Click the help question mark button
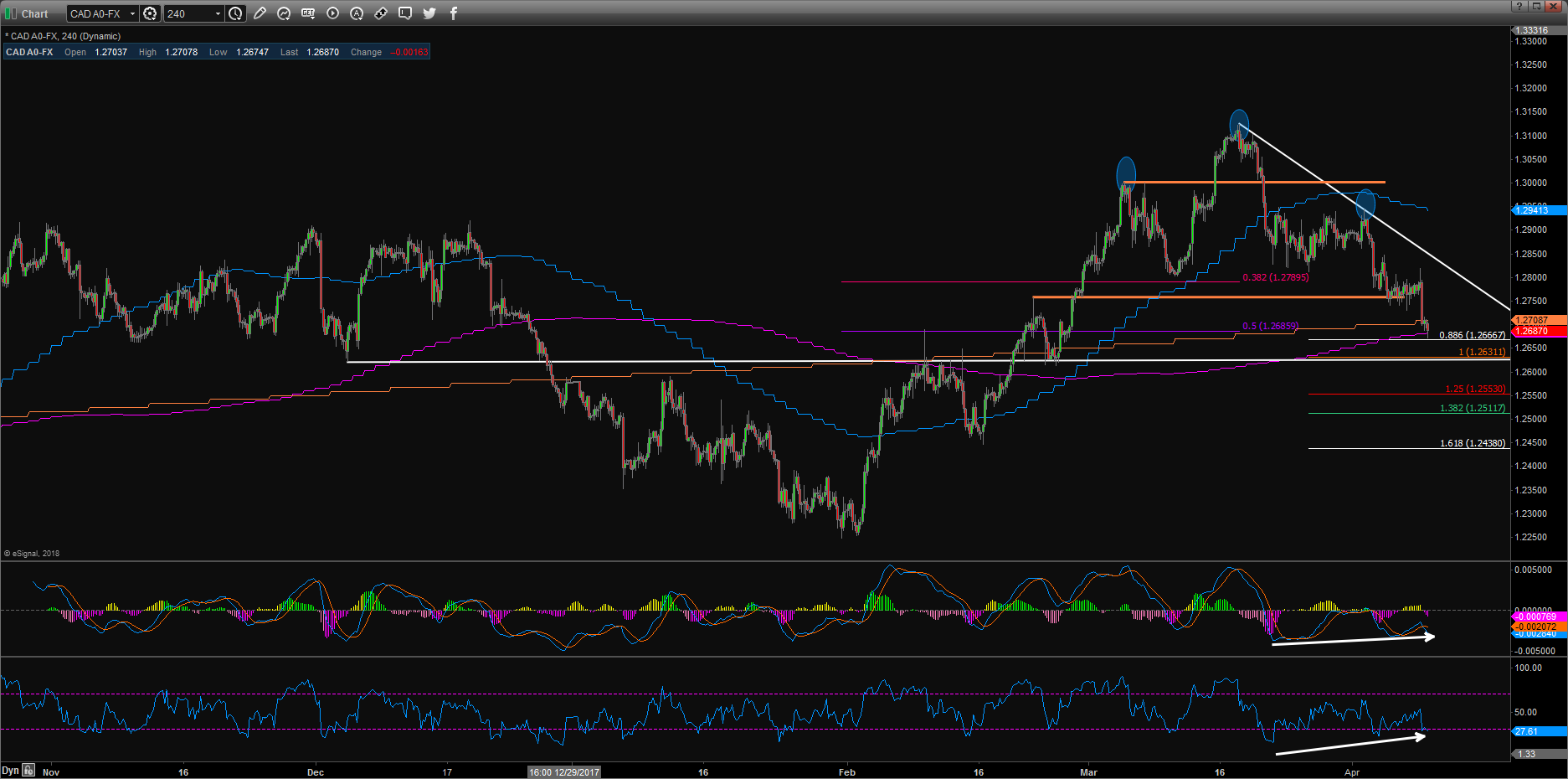This screenshot has width=1568, height=779. pos(1519,7)
